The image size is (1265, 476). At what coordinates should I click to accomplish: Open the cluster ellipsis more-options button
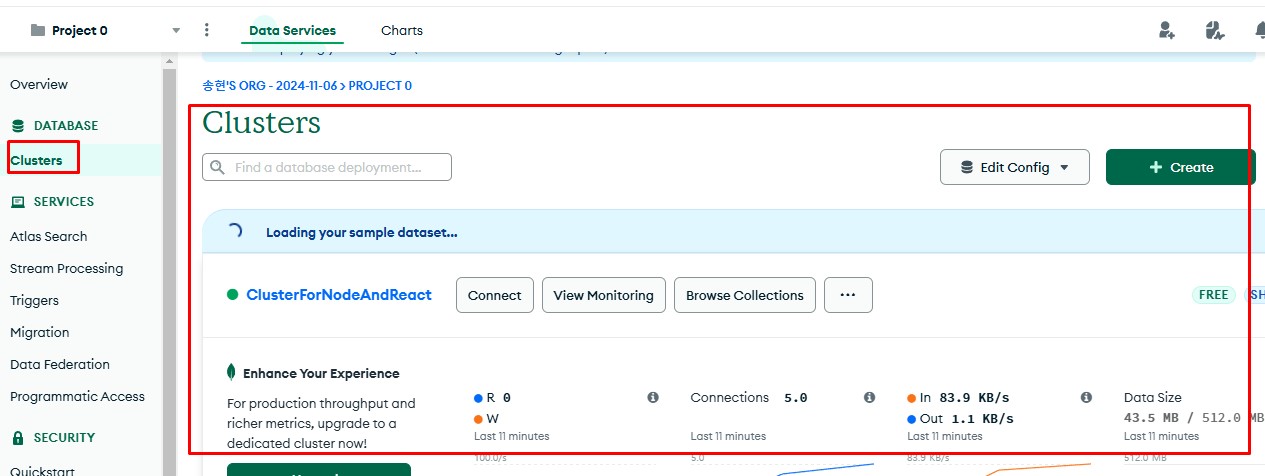(848, 295)
